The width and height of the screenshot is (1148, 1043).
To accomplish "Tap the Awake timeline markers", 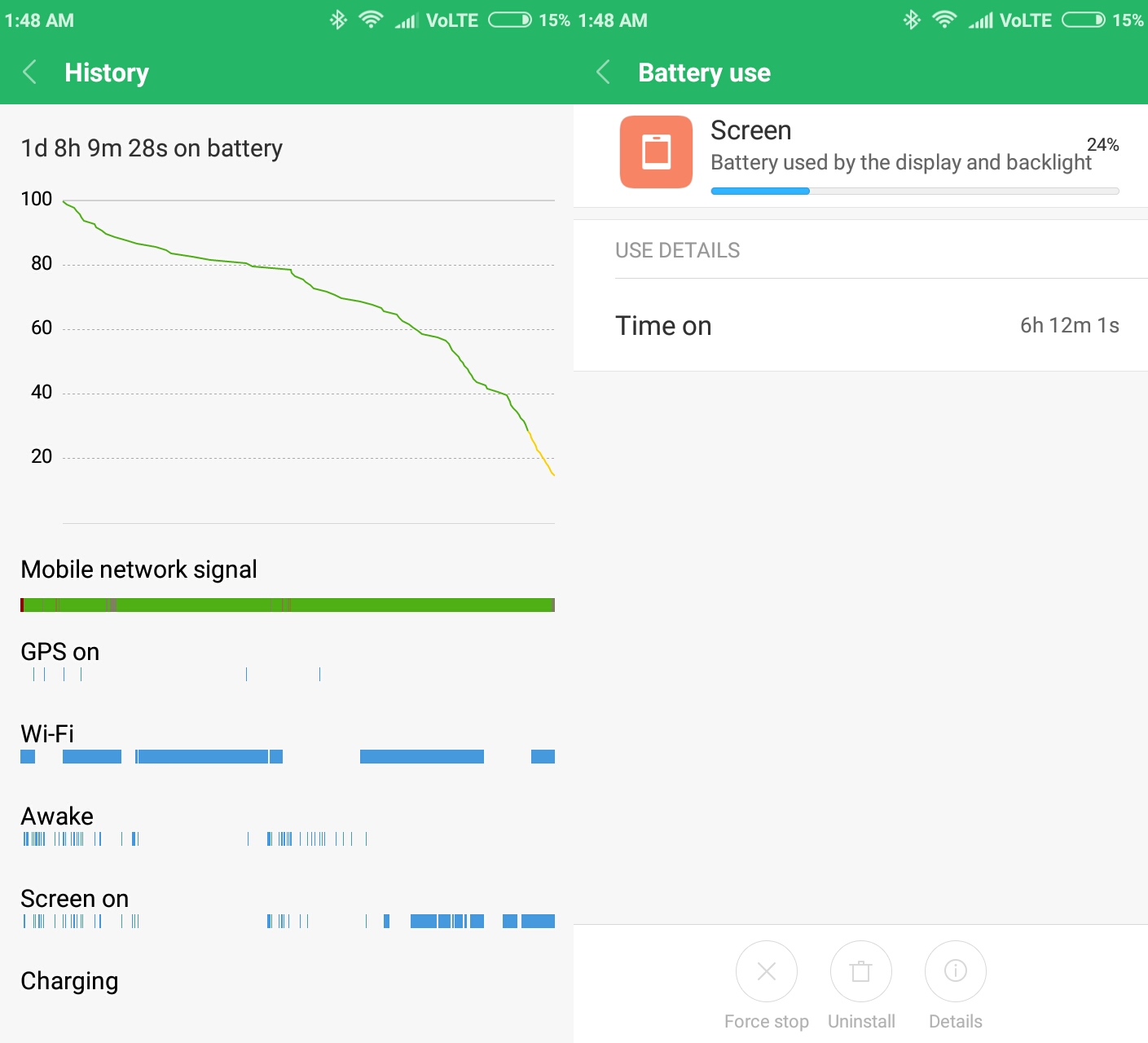I will tap(195, 838).
